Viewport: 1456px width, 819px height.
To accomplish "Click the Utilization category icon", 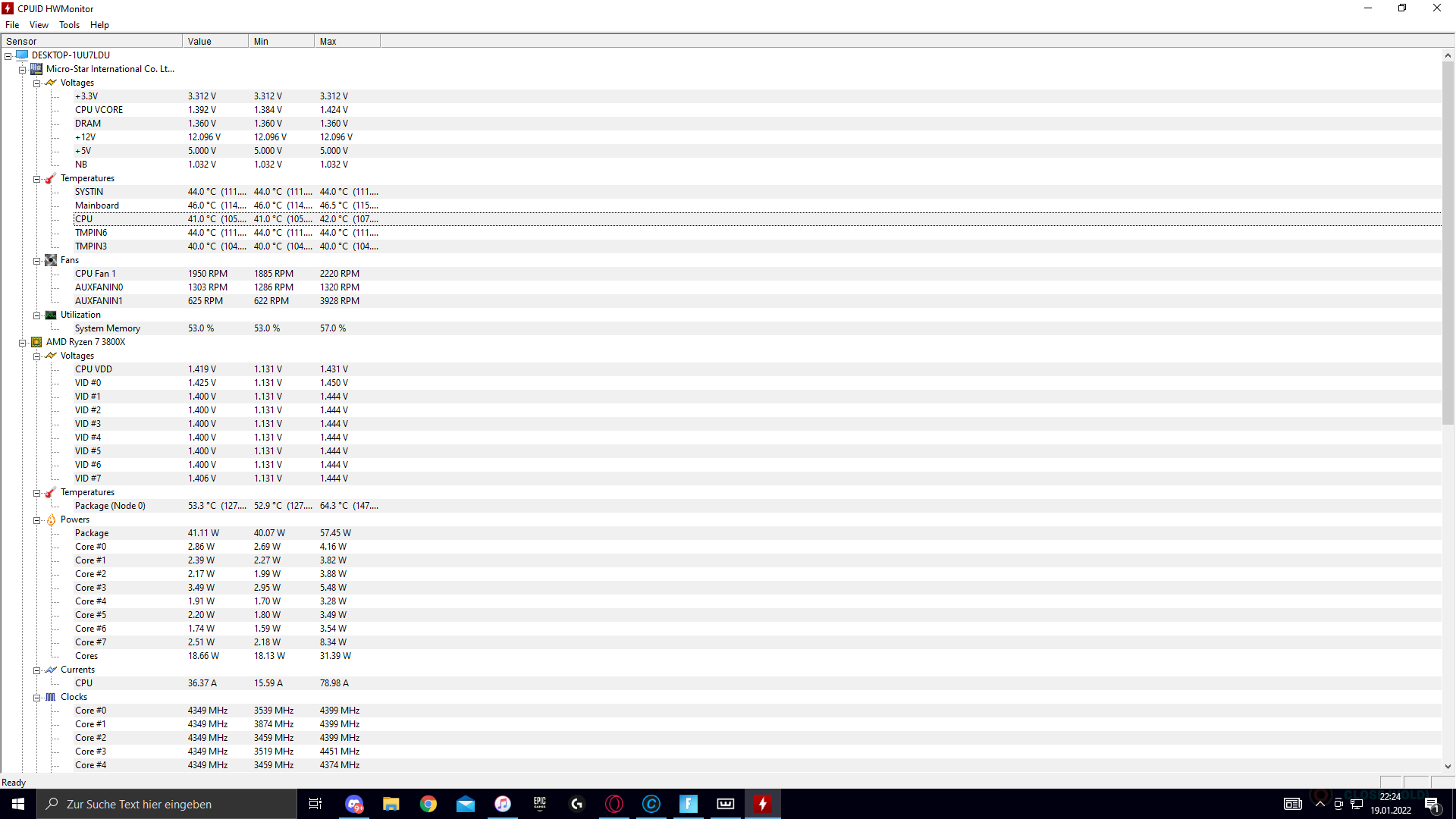I will (51, 315).
